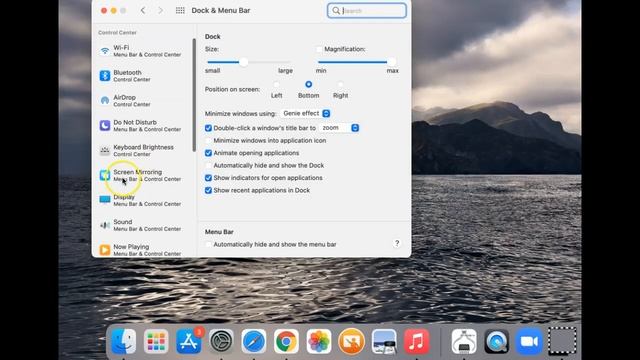Launch Preview from the Dock

pos(384,341)
